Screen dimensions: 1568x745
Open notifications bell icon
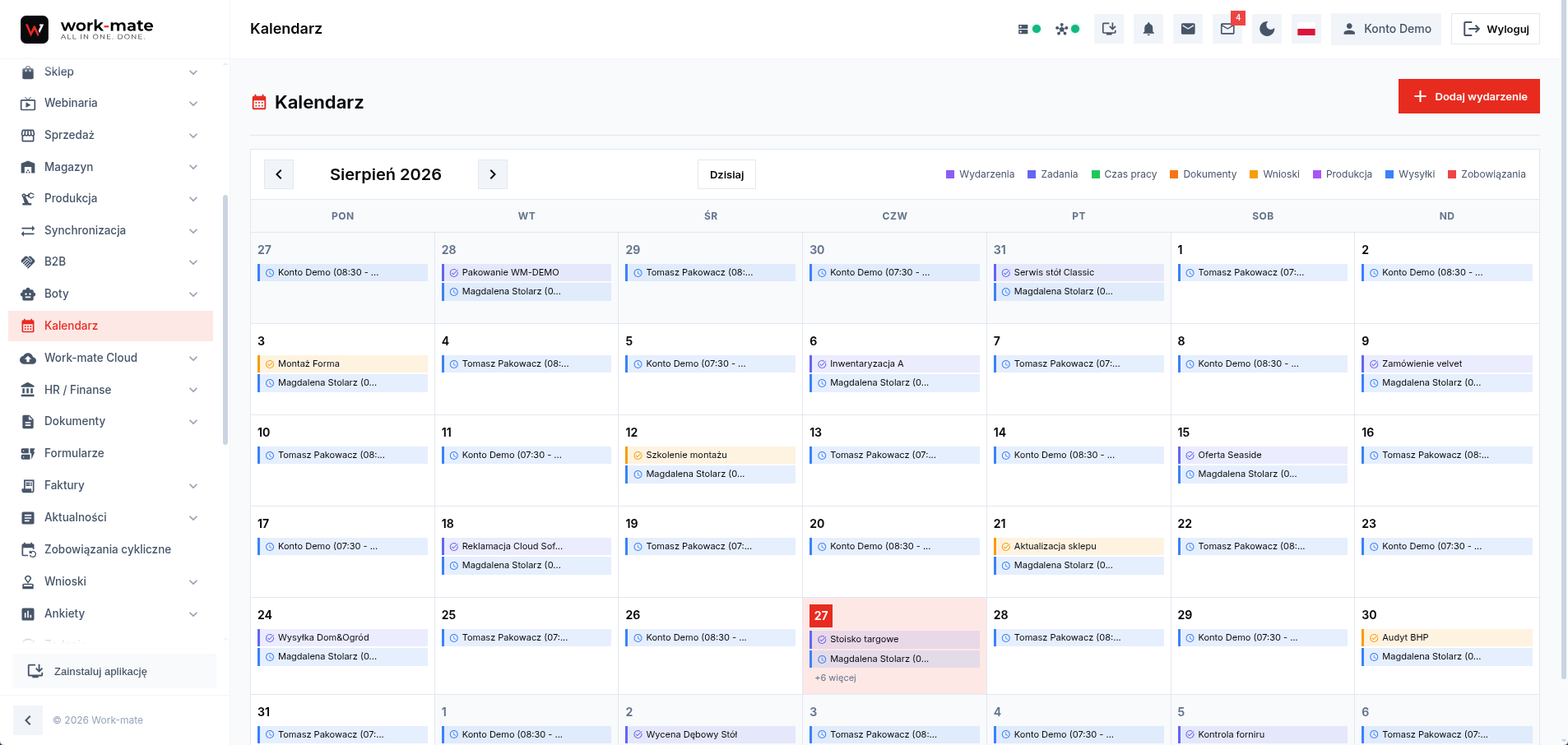[x=1148, y=29]
